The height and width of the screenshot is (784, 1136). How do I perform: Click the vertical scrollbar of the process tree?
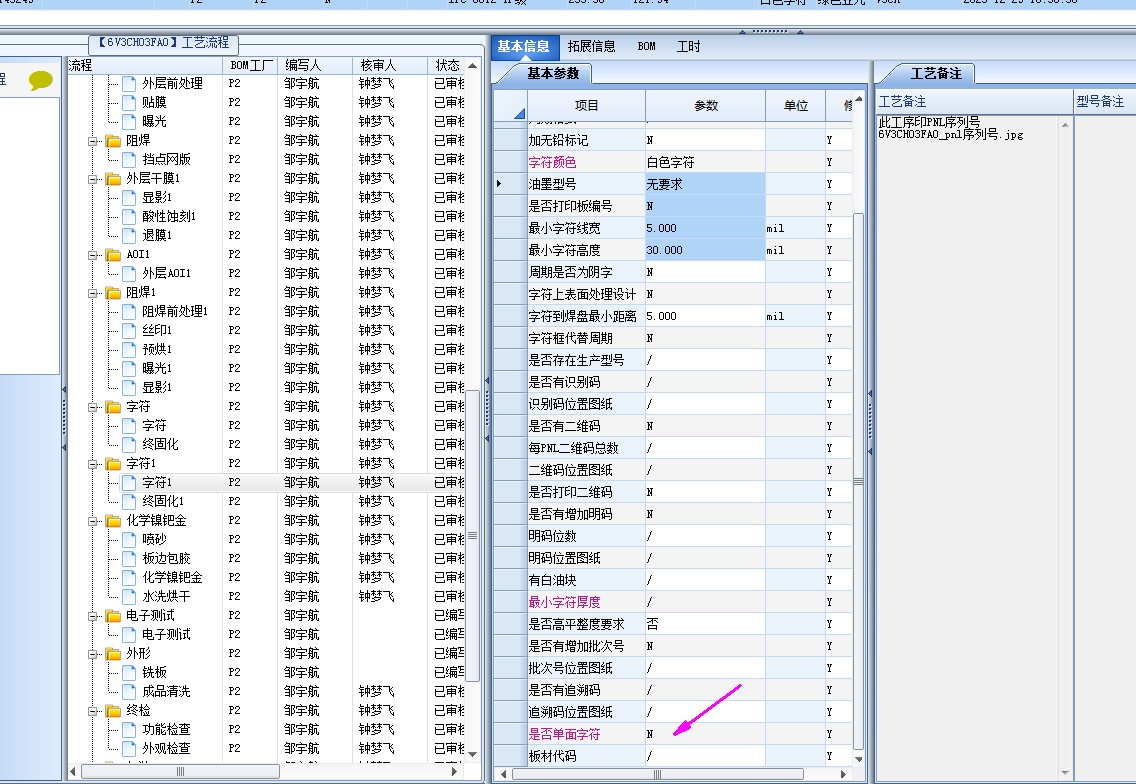[472, 535]
